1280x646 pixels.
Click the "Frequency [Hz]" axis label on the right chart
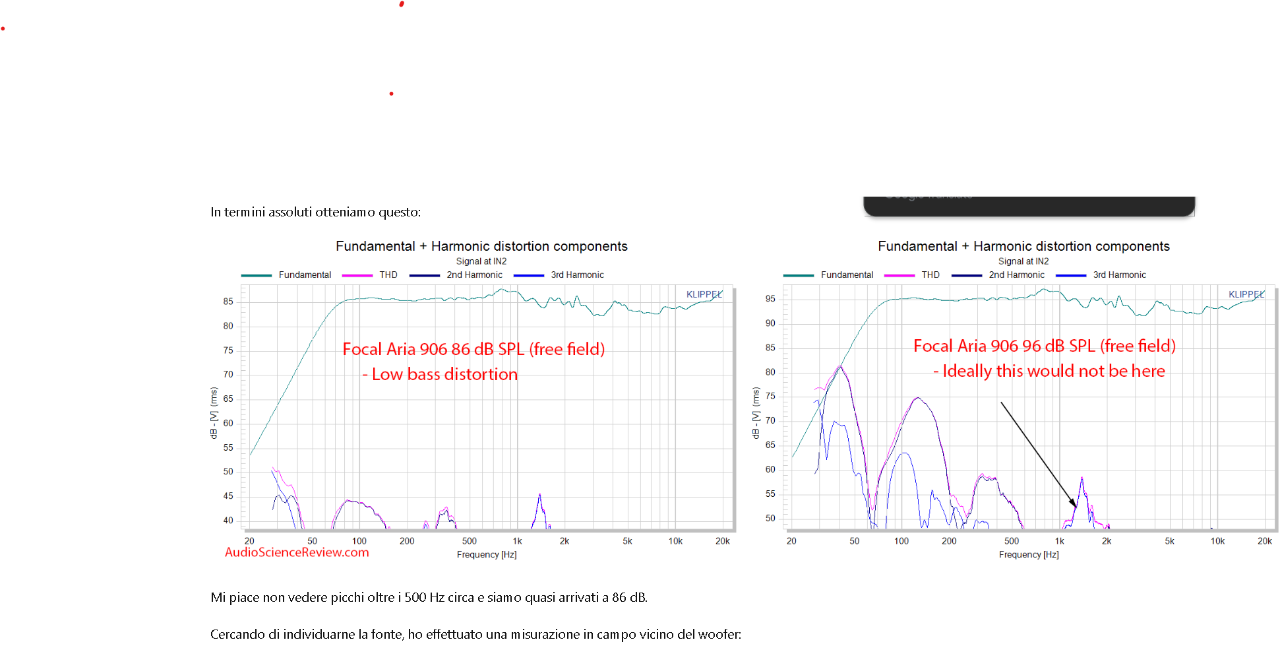(1029, 554)
